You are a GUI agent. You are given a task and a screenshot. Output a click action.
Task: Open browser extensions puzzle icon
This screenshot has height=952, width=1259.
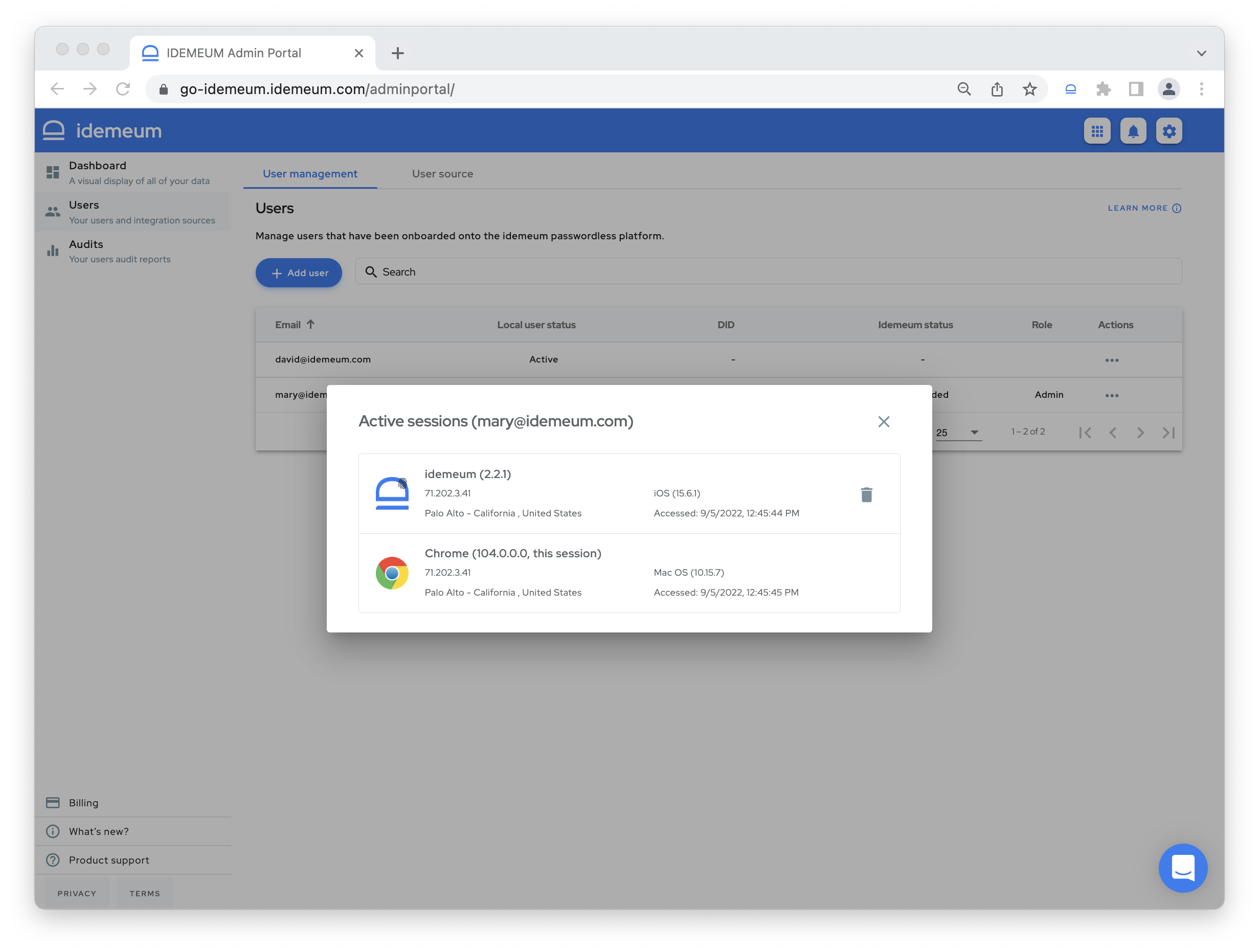(x=1103, y=89)
